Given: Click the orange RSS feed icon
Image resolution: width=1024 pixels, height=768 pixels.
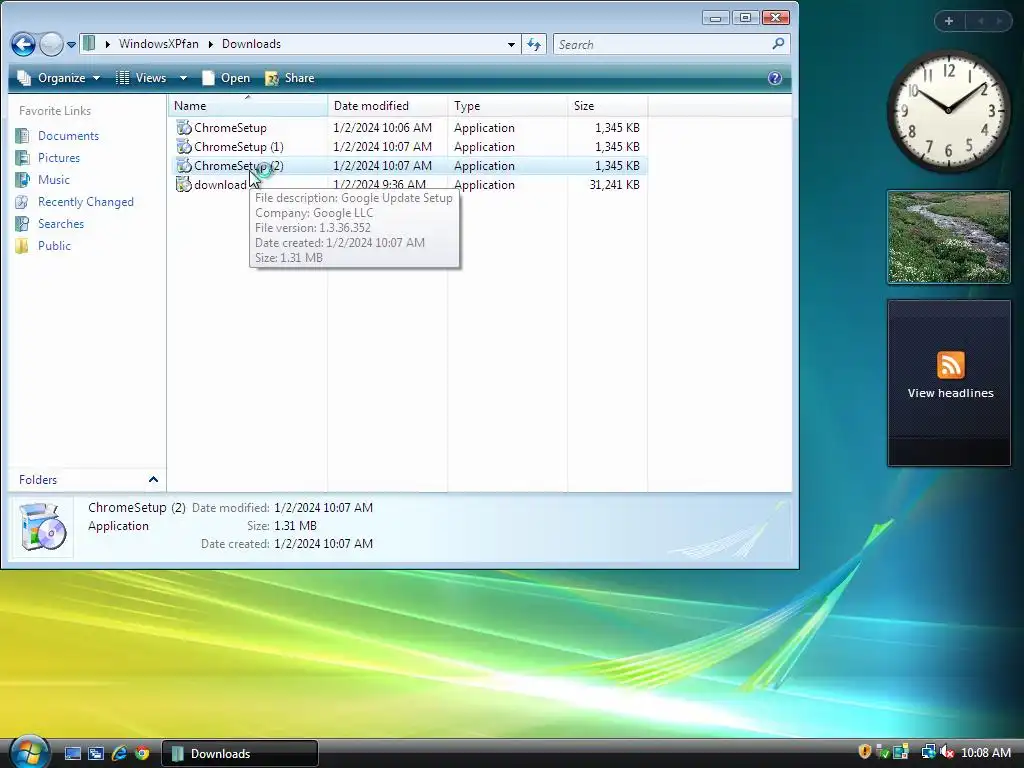Looking at the screenshot, I should coord(950,365).
